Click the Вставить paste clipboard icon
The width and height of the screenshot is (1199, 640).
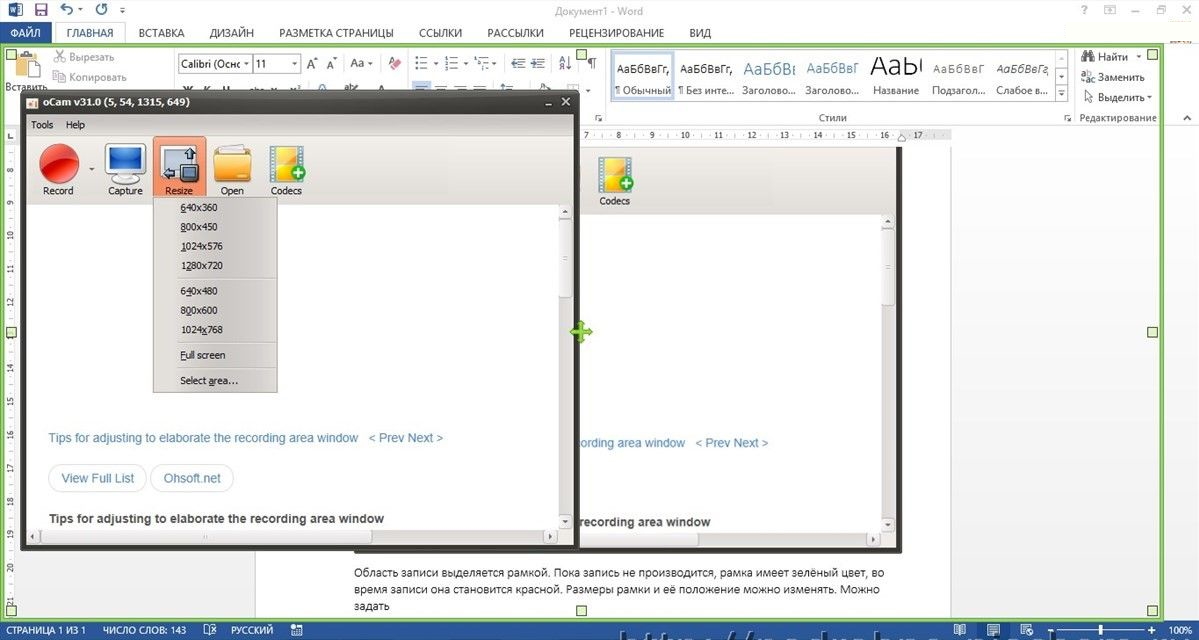tap(27, 64)
